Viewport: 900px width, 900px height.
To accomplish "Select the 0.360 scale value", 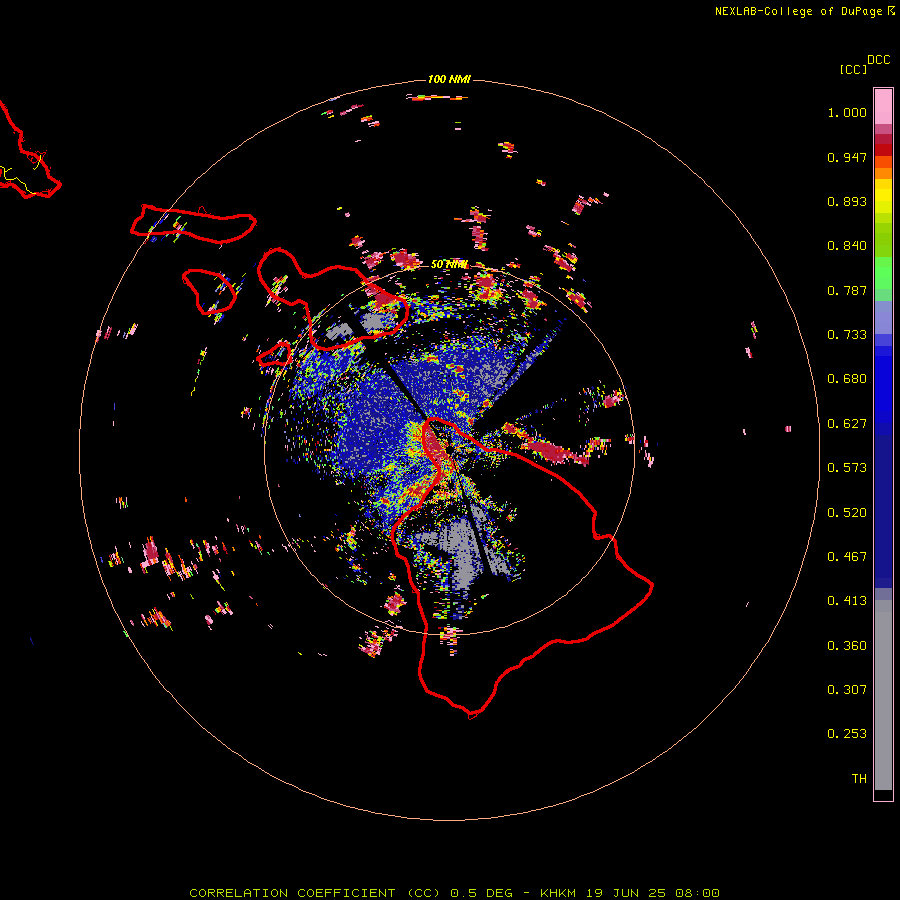I will click(x=847, y=646).
